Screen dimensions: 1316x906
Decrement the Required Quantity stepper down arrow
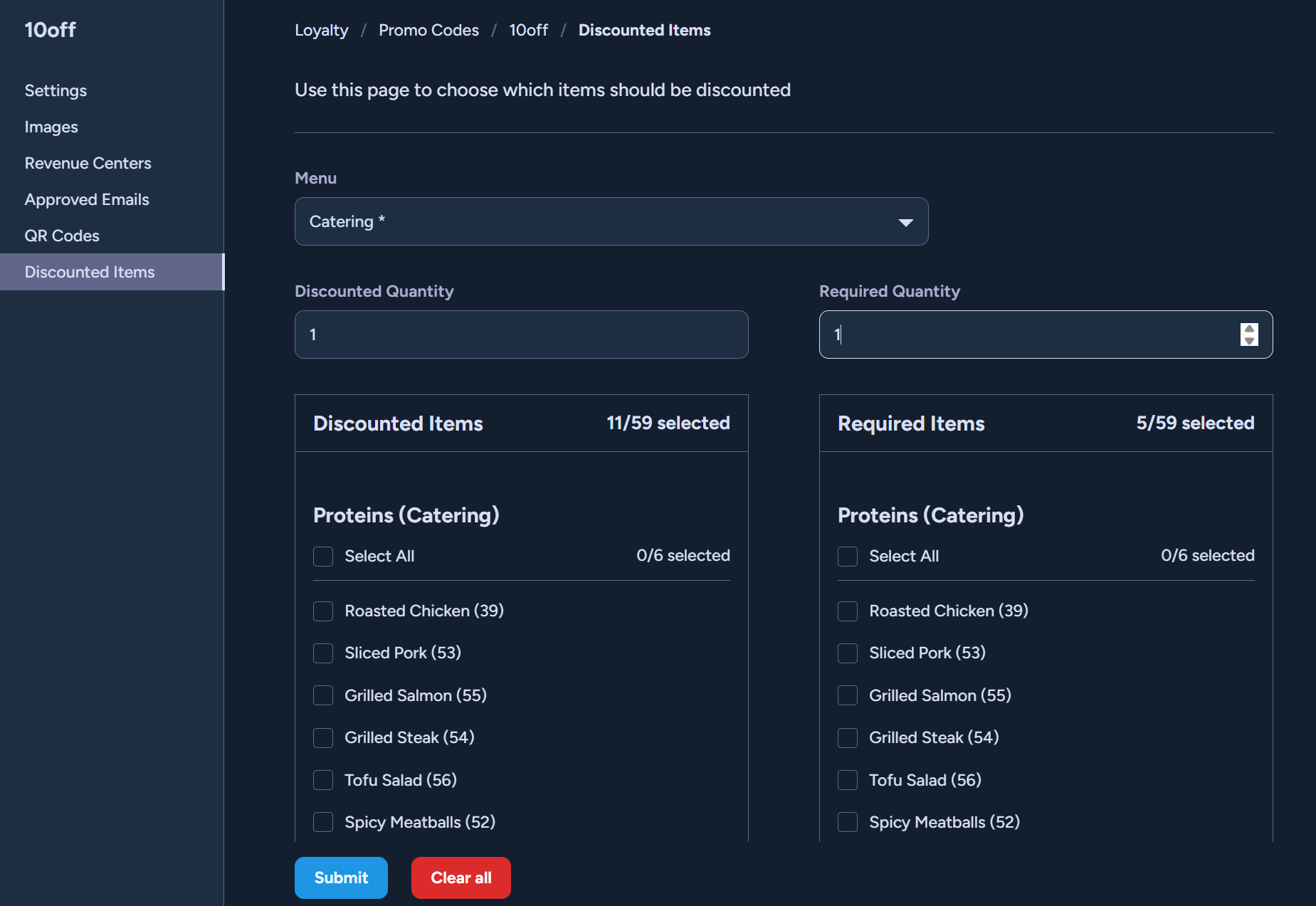[x=1249, y=340]
